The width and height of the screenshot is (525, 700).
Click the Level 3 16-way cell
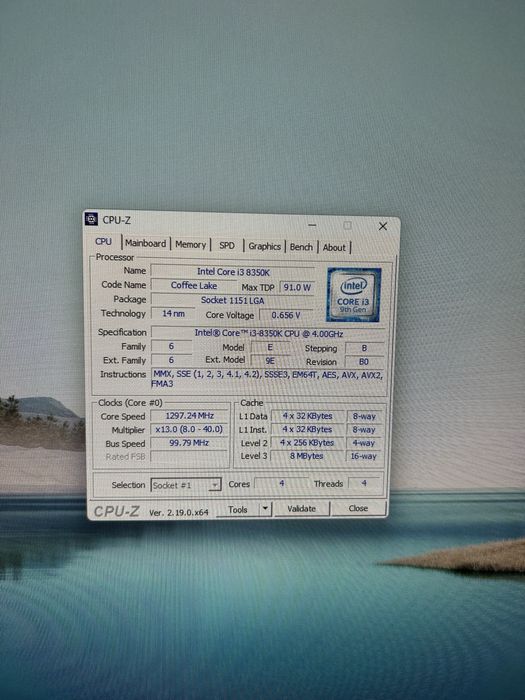(363, 457)
